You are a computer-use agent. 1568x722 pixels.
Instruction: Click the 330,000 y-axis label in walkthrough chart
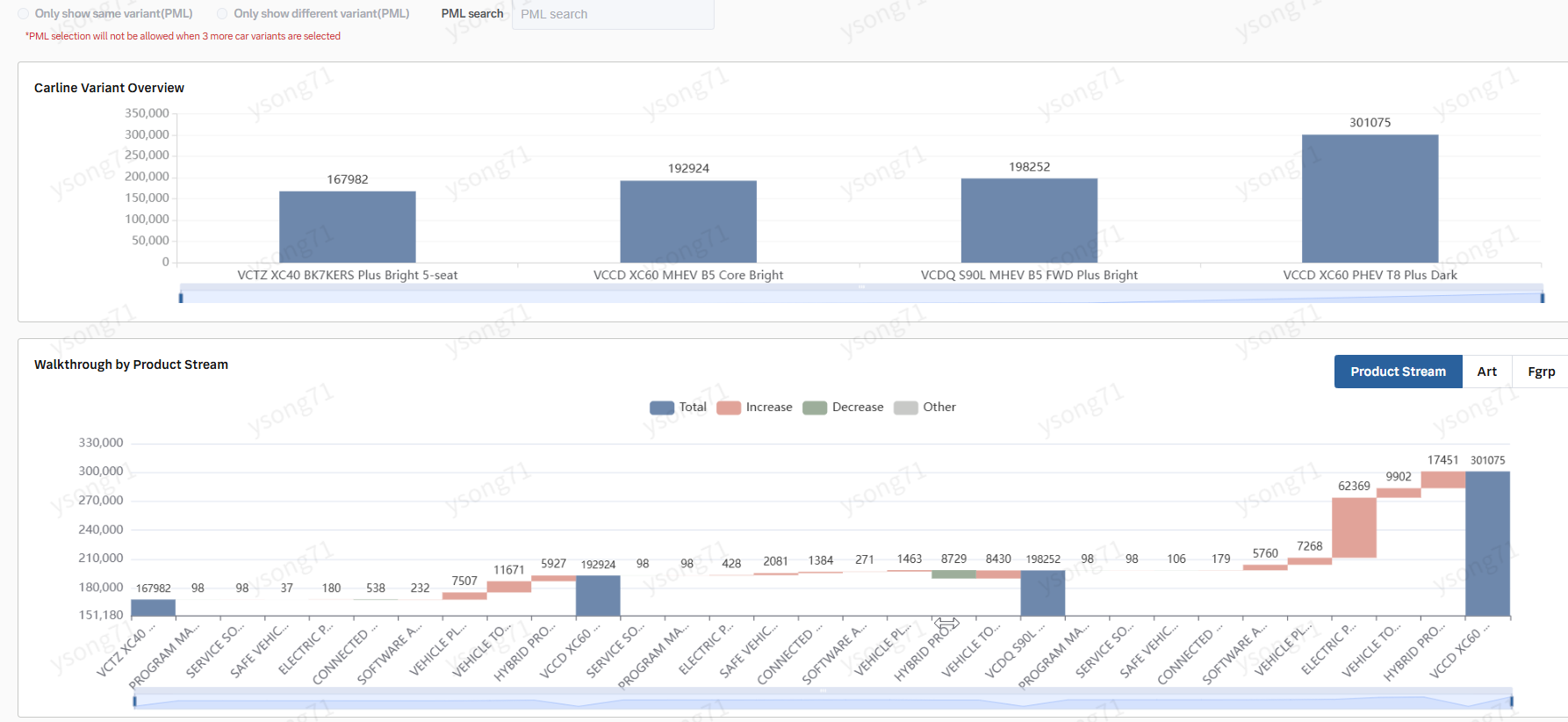(101, 443)
